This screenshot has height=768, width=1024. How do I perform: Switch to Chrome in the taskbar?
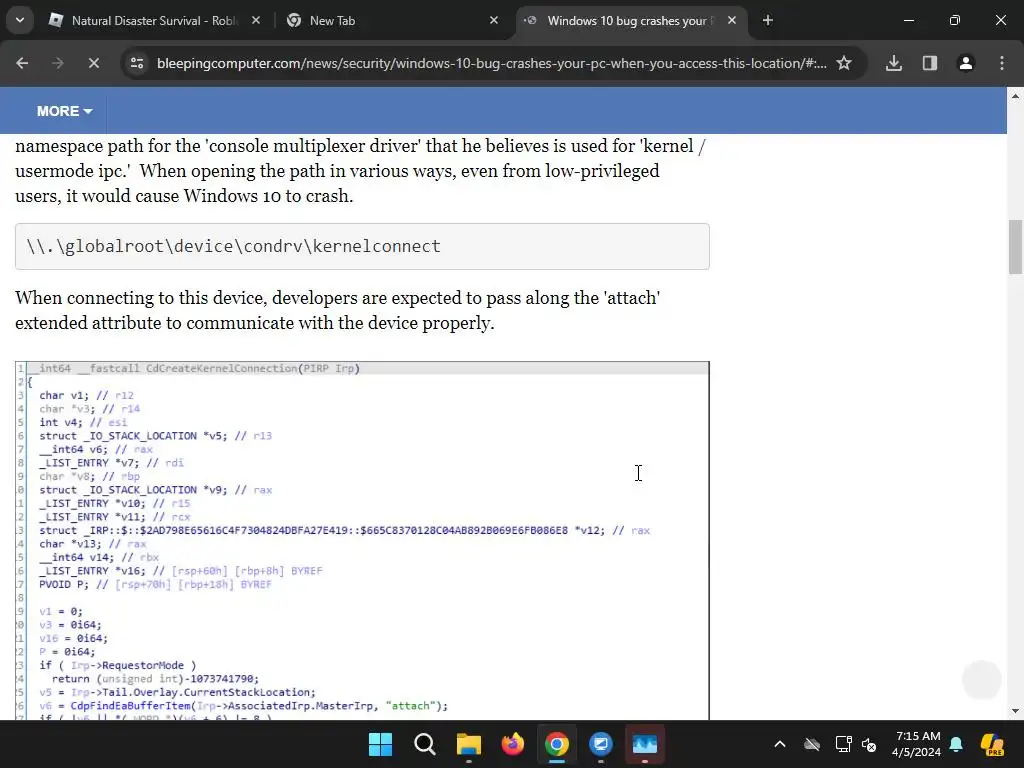(x=556, y=744)
